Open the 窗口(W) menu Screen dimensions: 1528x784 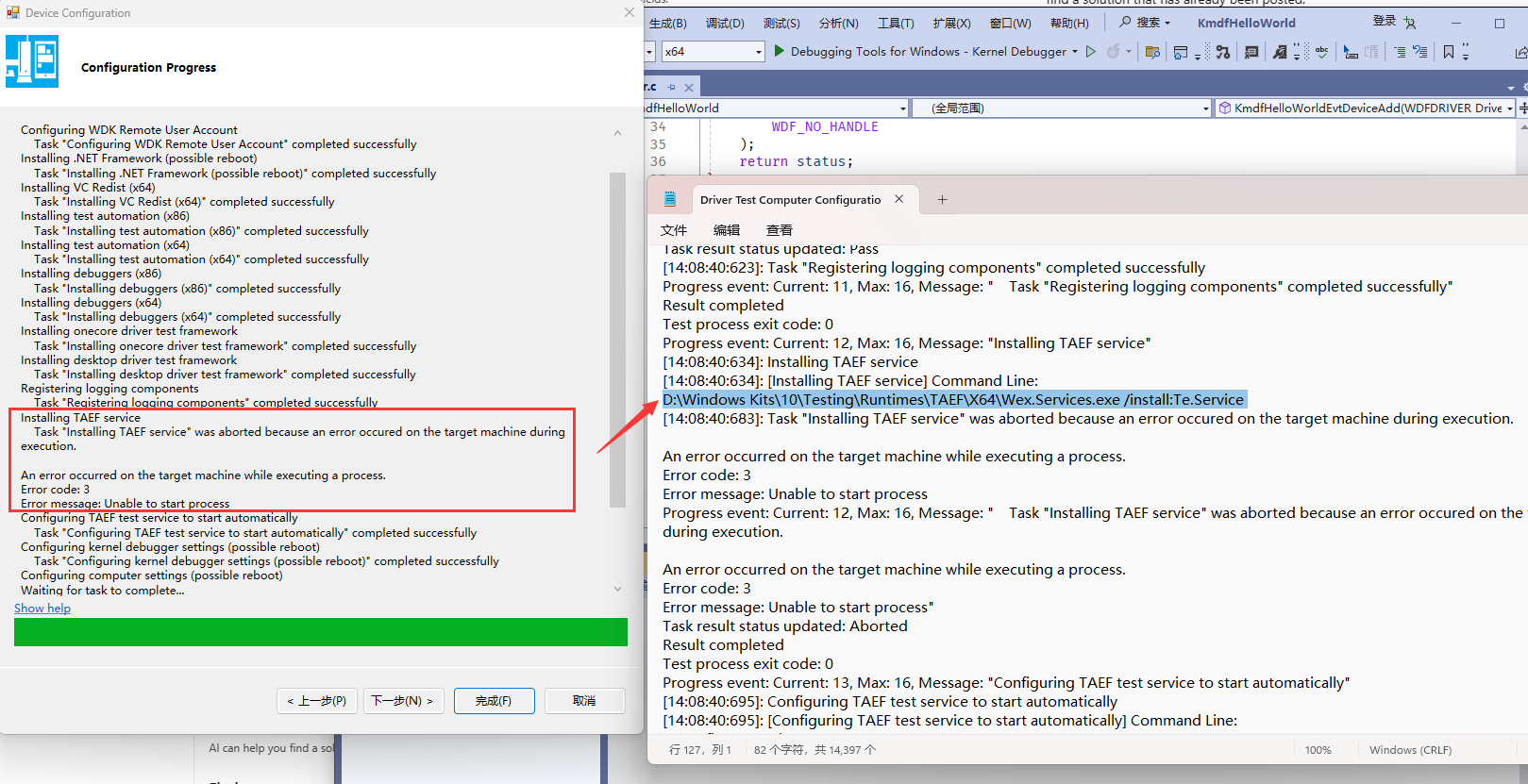pos(1011,23)
